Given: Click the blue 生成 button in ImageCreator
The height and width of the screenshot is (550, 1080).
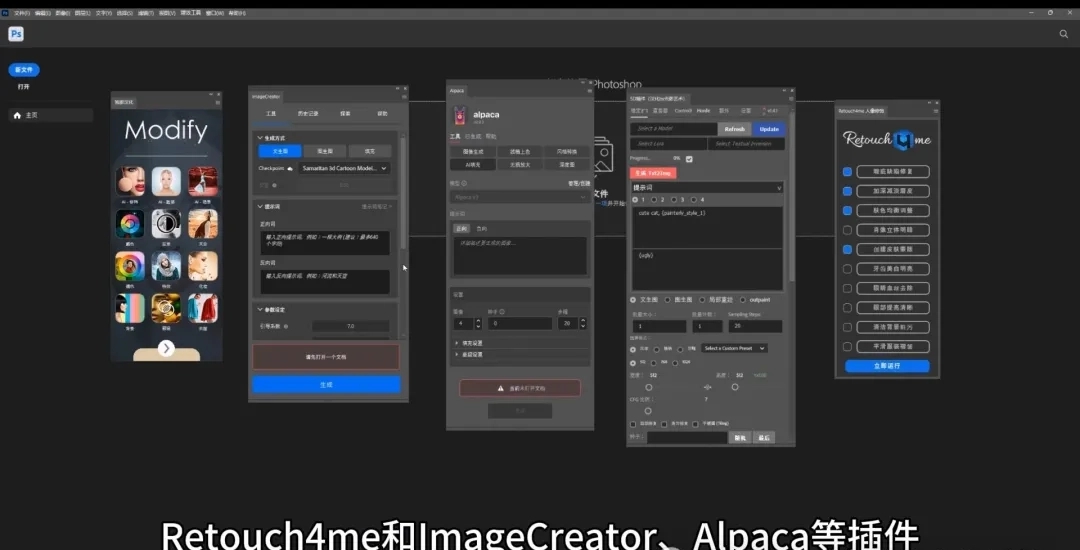Looking at the screenshot, I should [326, 385].
